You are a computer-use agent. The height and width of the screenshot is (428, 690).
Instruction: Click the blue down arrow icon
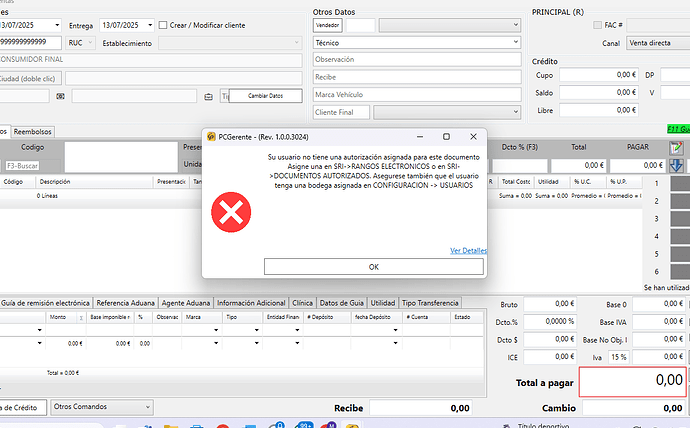click(676, 166)
